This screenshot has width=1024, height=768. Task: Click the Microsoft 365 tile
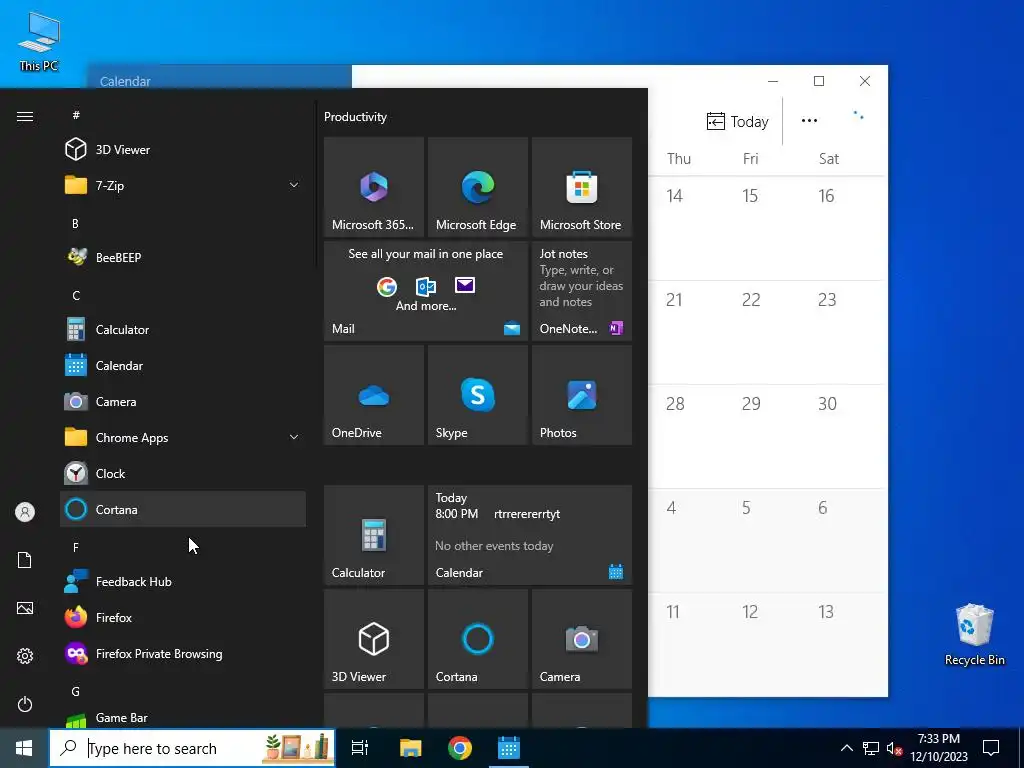(374, 187)
